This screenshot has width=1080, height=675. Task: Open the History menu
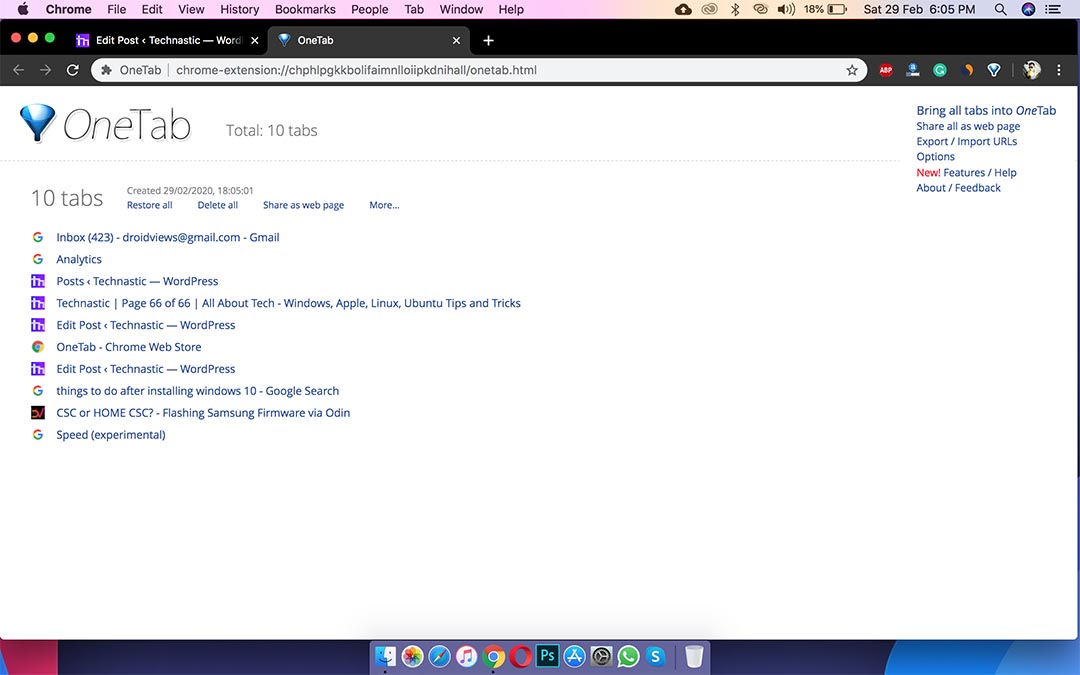click(x=240, y=10)
